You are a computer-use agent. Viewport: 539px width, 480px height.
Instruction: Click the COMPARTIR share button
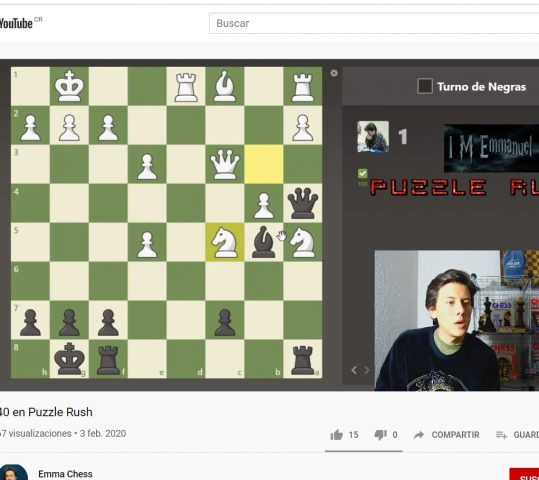coord(447,435)
